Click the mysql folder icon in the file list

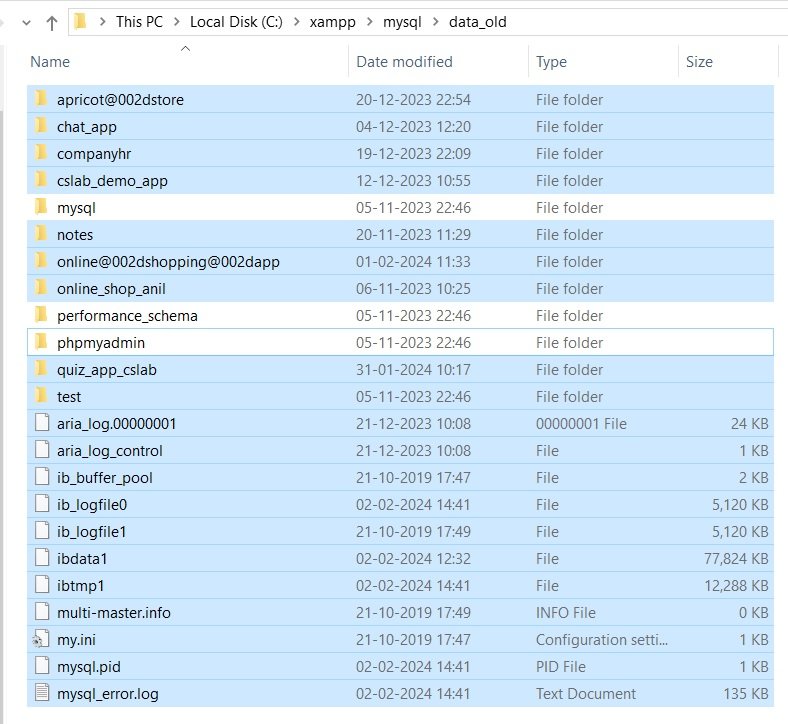41,206
